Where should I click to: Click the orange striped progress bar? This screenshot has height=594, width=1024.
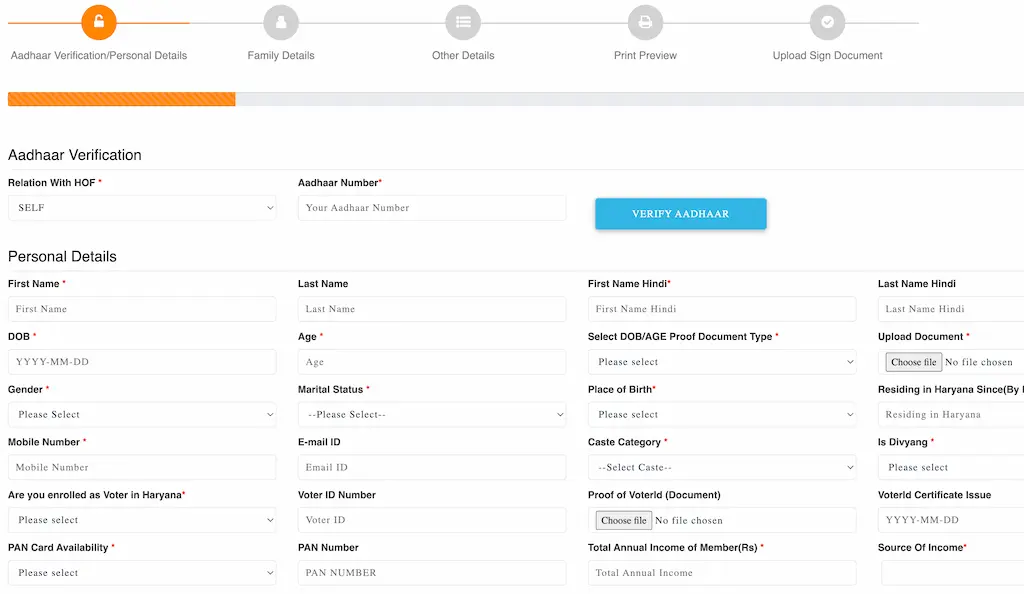tap(120, 98)
